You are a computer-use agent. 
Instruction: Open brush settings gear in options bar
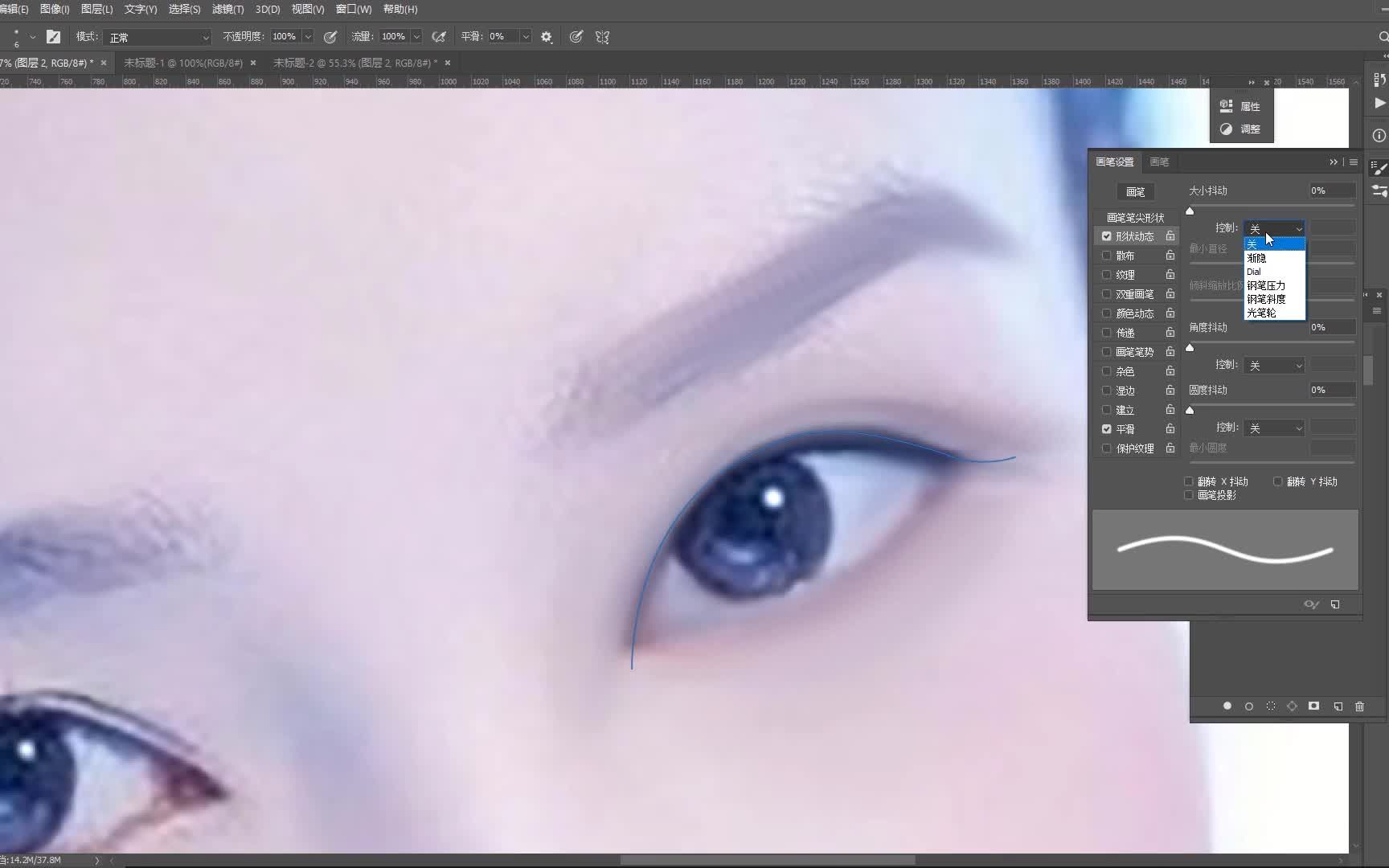pyautogui.click(x=547, y=36)
